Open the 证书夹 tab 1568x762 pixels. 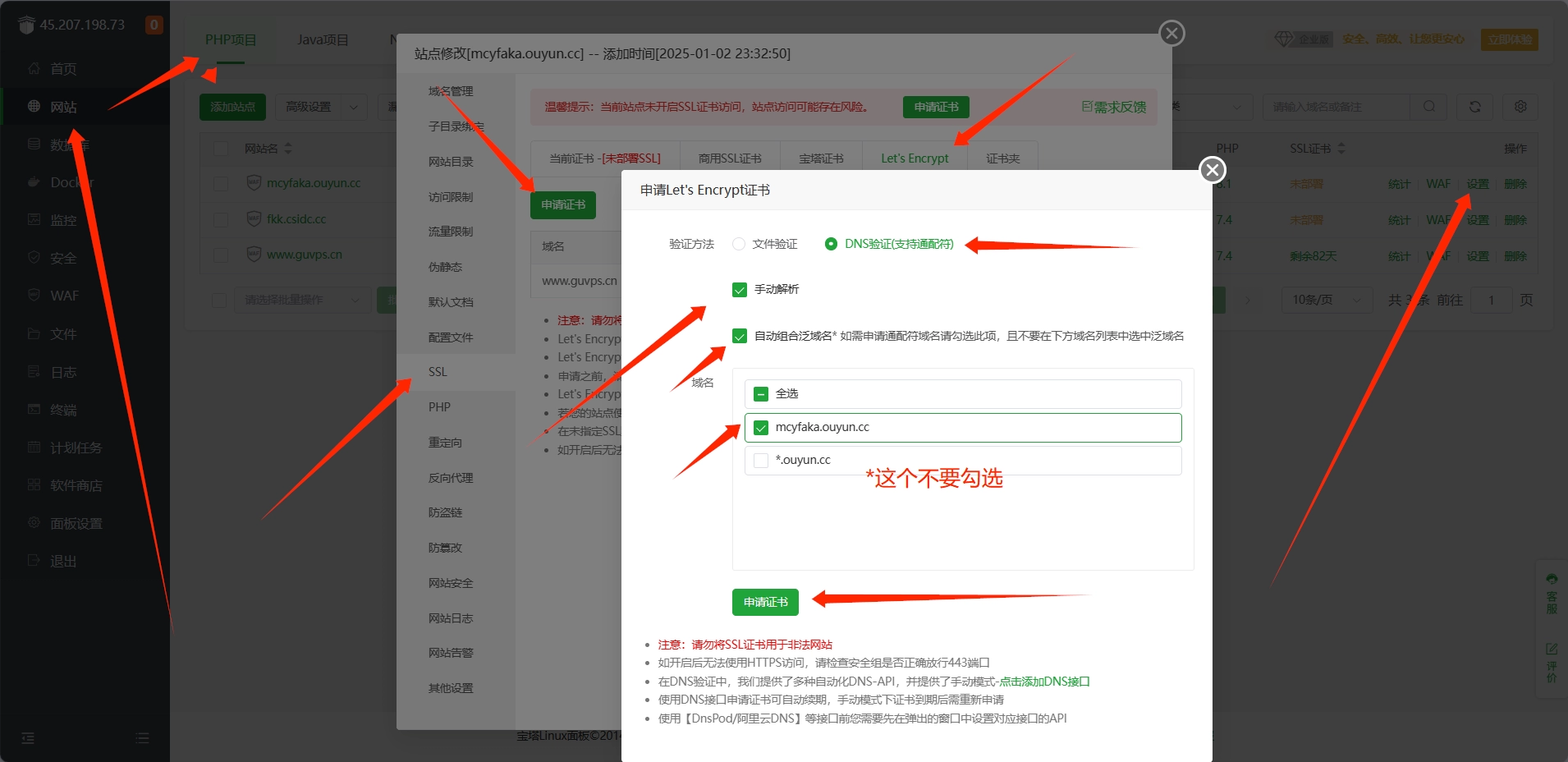[x=1003, y=158]
